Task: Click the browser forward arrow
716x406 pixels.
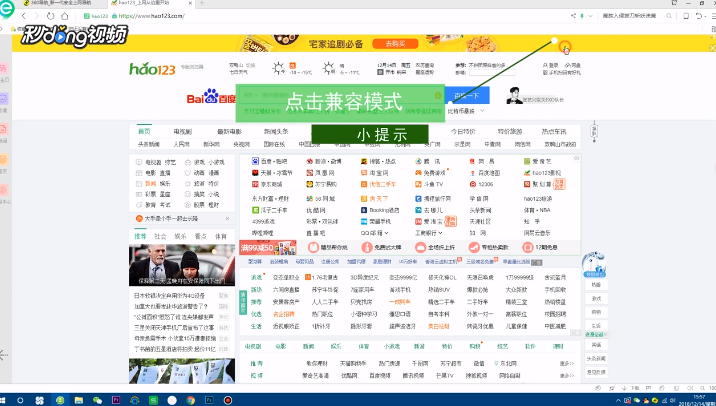Action: point(37,16)
